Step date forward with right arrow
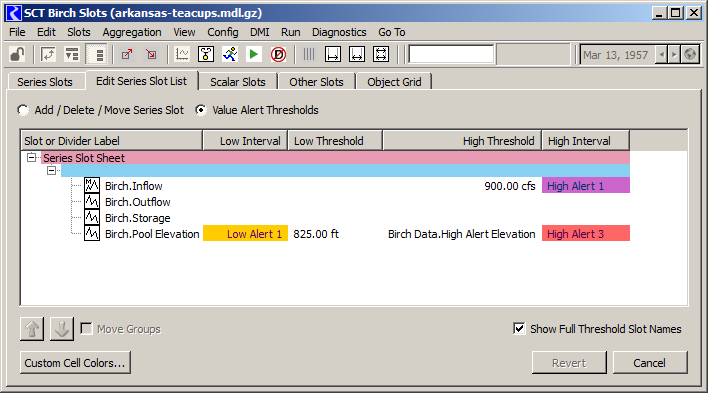 pos(674,55)
